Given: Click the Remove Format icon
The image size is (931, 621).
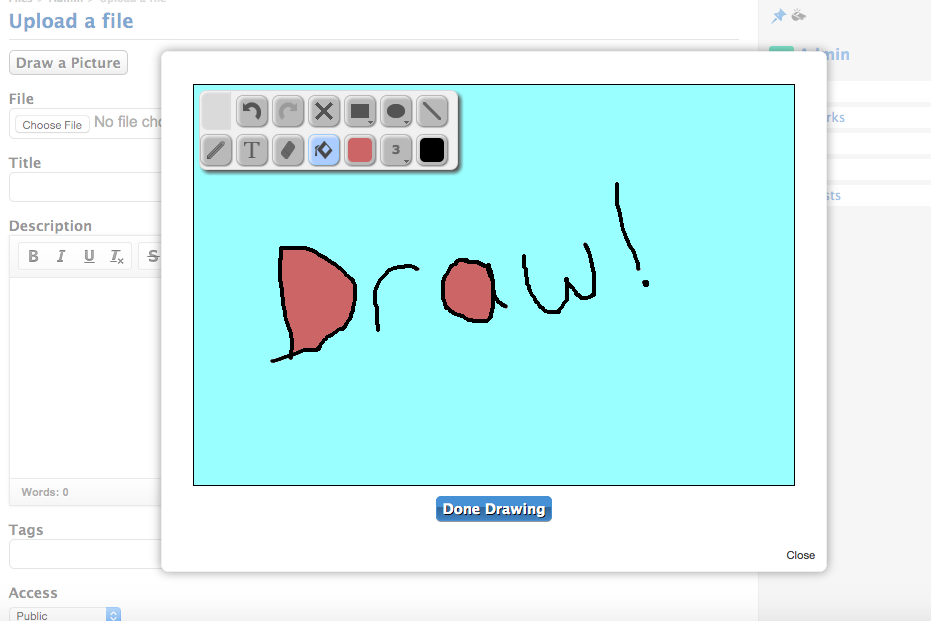Looking at the screenshot, I should pos(117,256).
